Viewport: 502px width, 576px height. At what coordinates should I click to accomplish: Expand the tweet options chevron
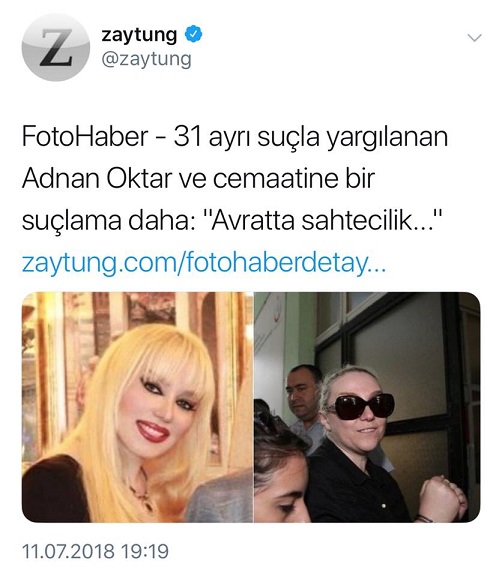point(474,37)
